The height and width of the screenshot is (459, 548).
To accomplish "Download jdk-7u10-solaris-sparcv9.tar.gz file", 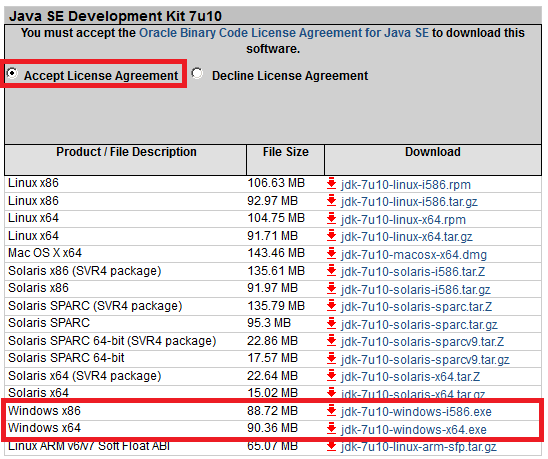I will 425,359.
